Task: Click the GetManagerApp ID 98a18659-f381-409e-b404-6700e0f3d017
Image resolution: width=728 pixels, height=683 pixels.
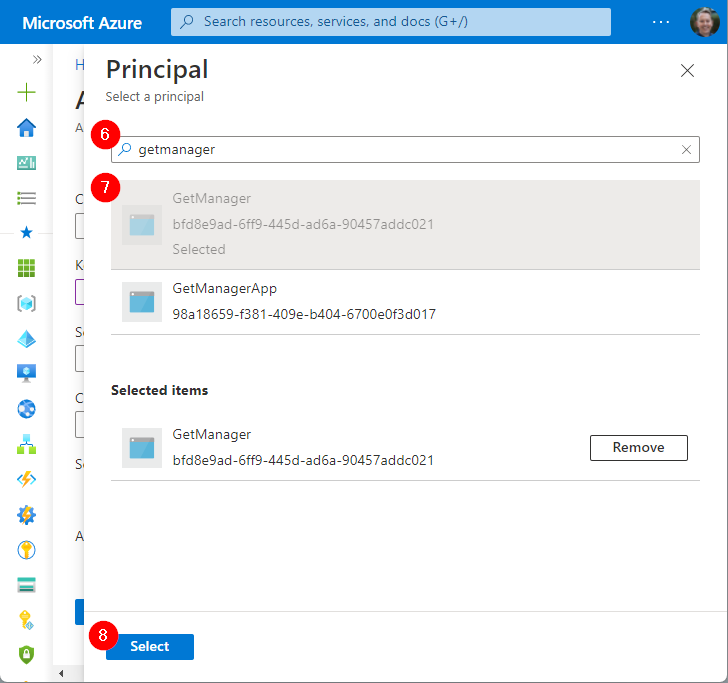Action: 304,314
